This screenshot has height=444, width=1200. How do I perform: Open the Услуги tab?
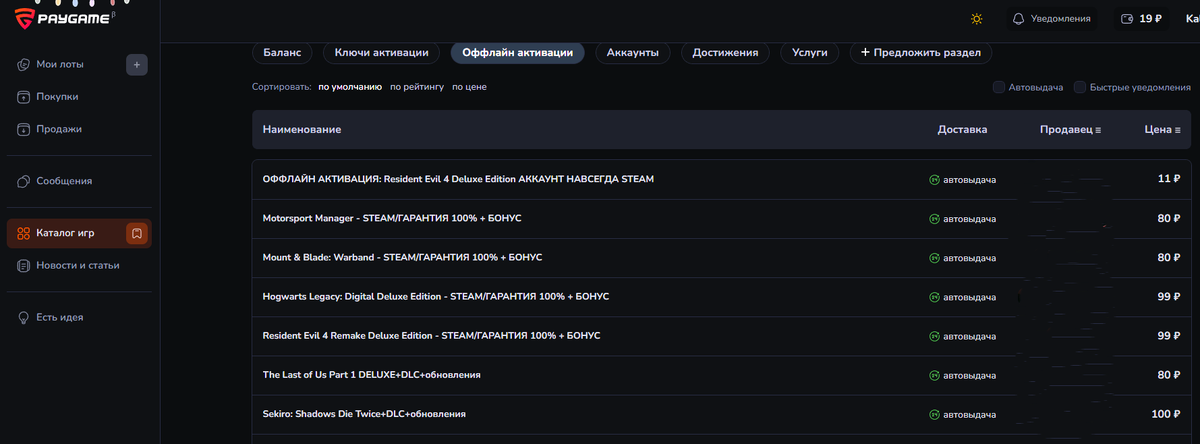[x=810, y=52]
